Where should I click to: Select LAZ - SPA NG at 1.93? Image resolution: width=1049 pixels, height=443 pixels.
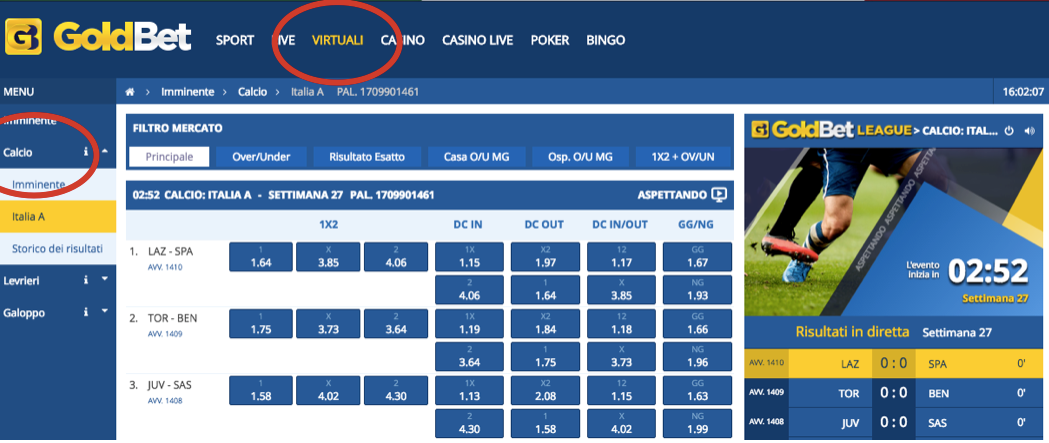click(698, 290)
